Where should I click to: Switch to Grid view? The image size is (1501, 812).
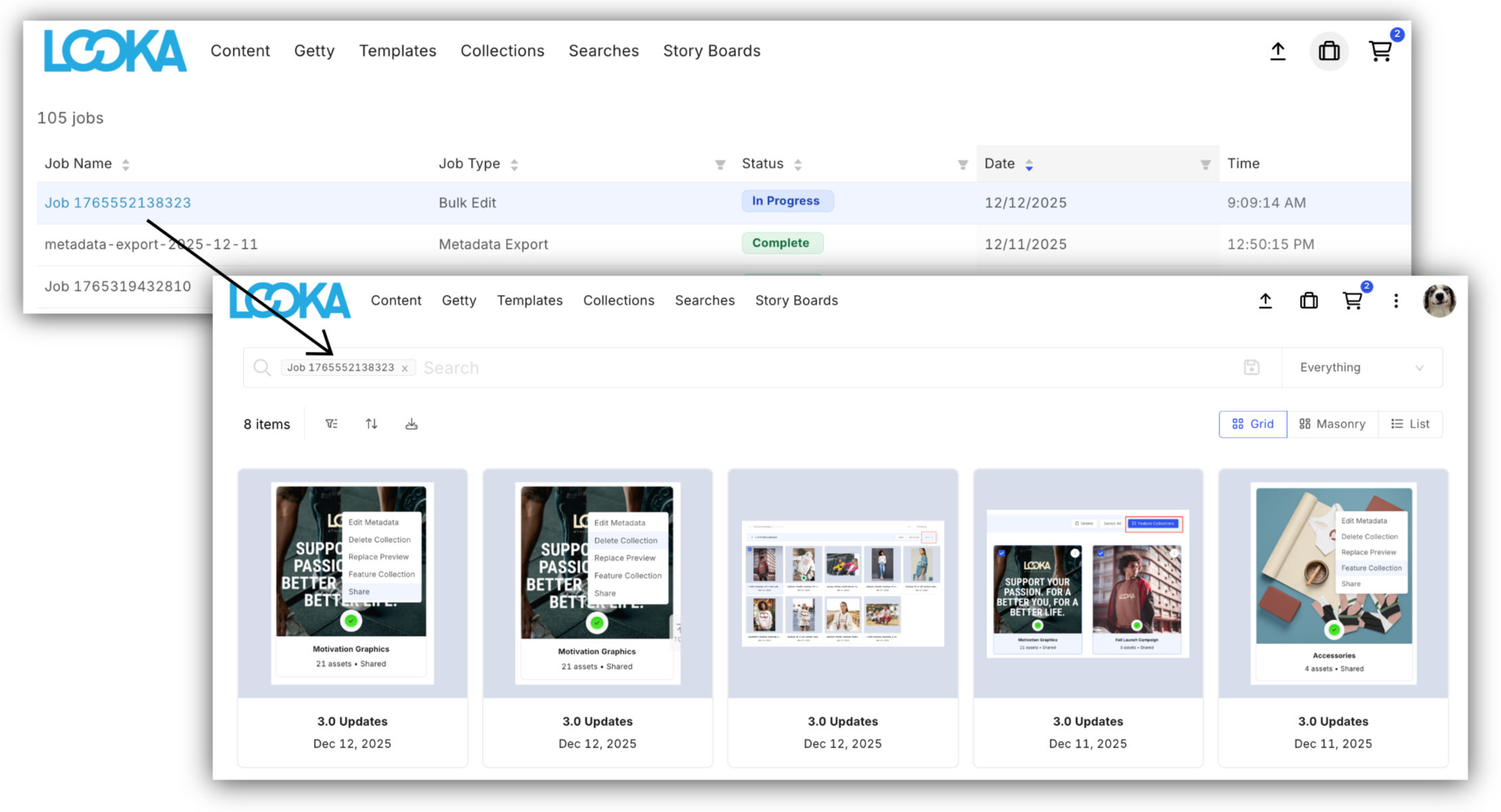pos(1253,424)
